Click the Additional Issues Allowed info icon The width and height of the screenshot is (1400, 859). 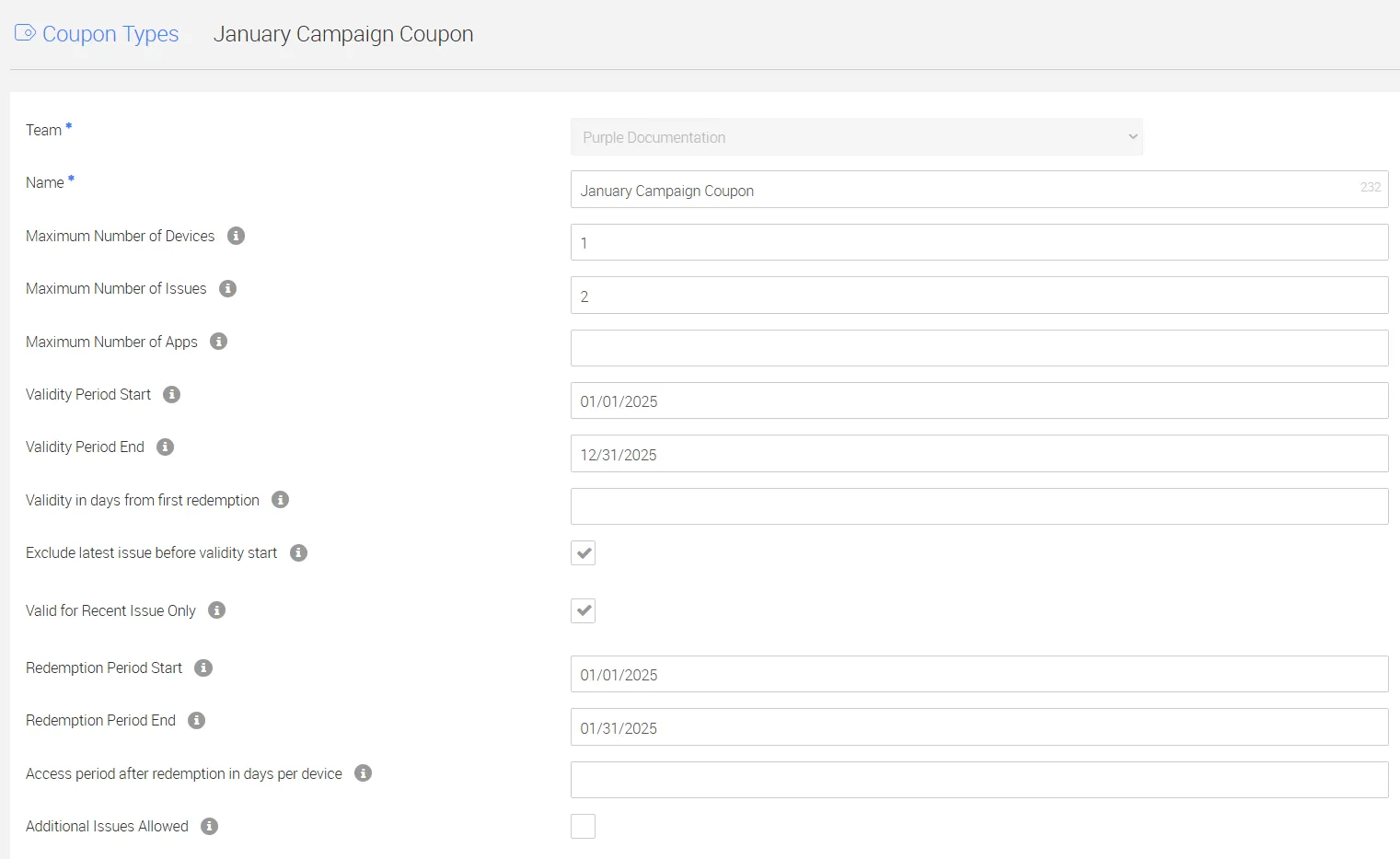click(210, 826)
